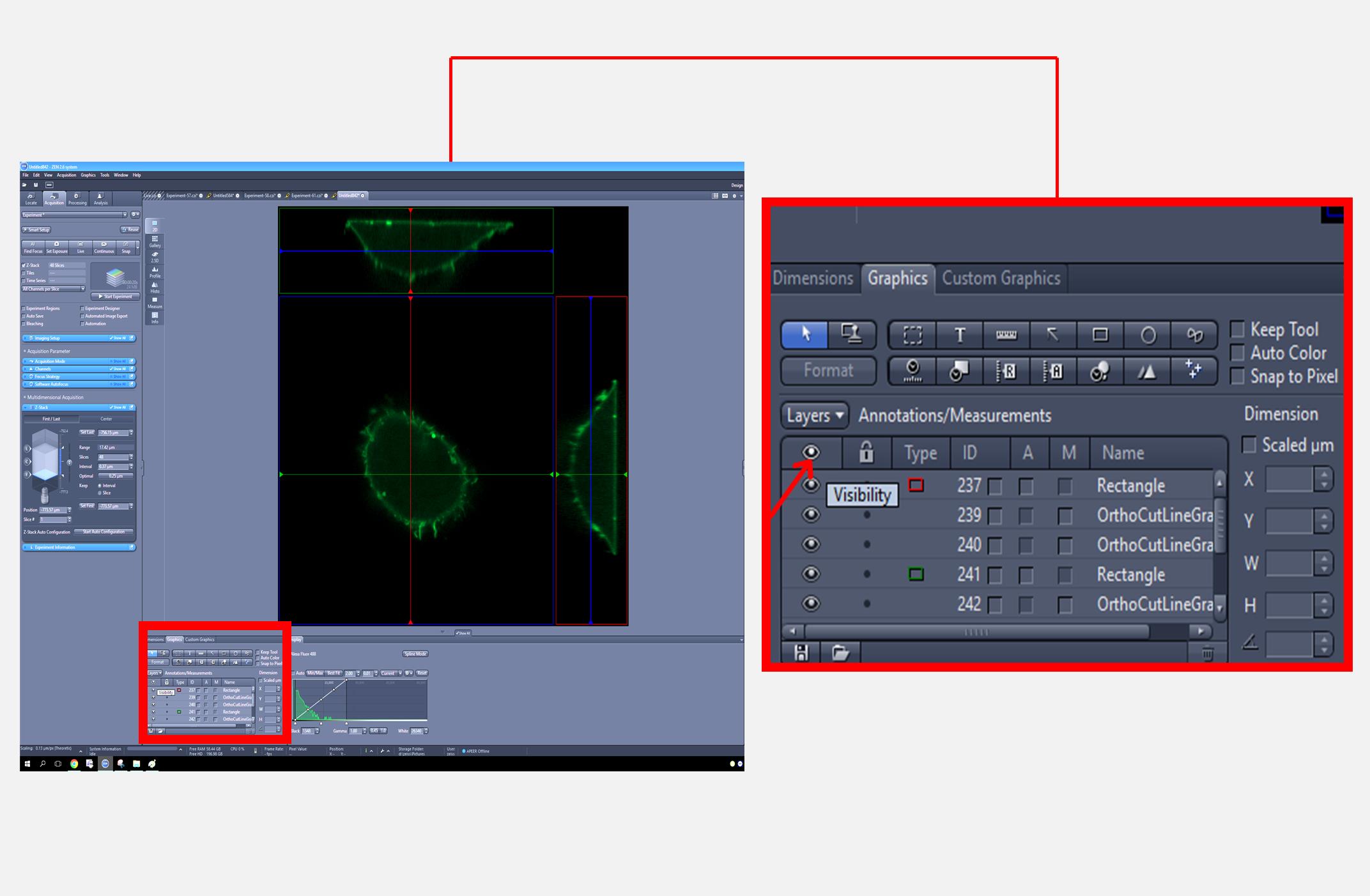Start Continuous acquisition

pyautogui.click(x=104, y=247)
